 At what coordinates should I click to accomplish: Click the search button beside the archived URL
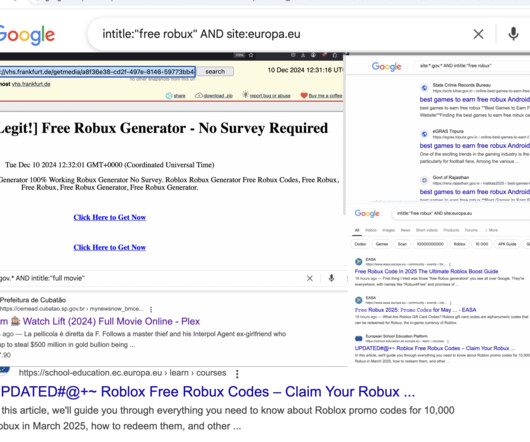point(215,72)
